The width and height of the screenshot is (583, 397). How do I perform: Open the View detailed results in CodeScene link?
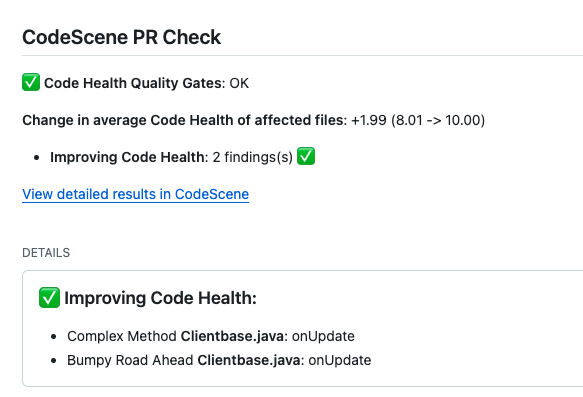[135, 194]
